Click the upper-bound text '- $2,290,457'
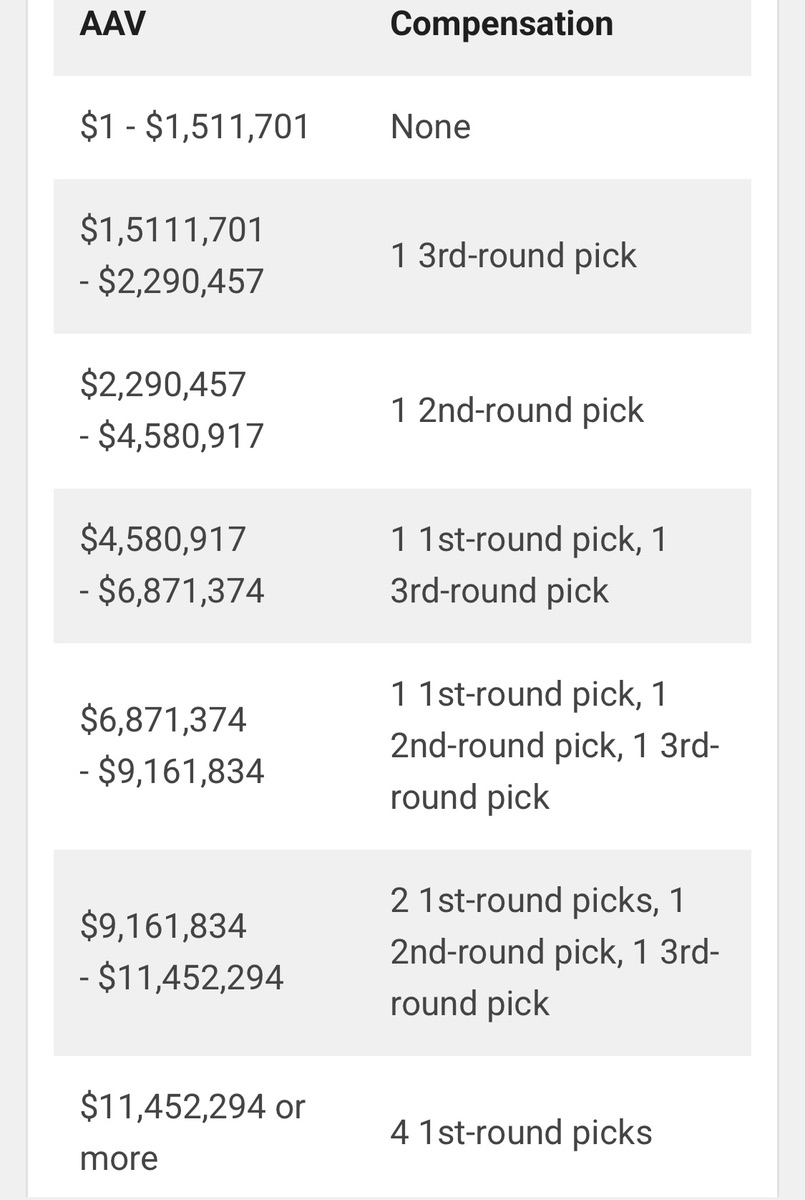Screen dimensions: 805x1200 point(171,282)
